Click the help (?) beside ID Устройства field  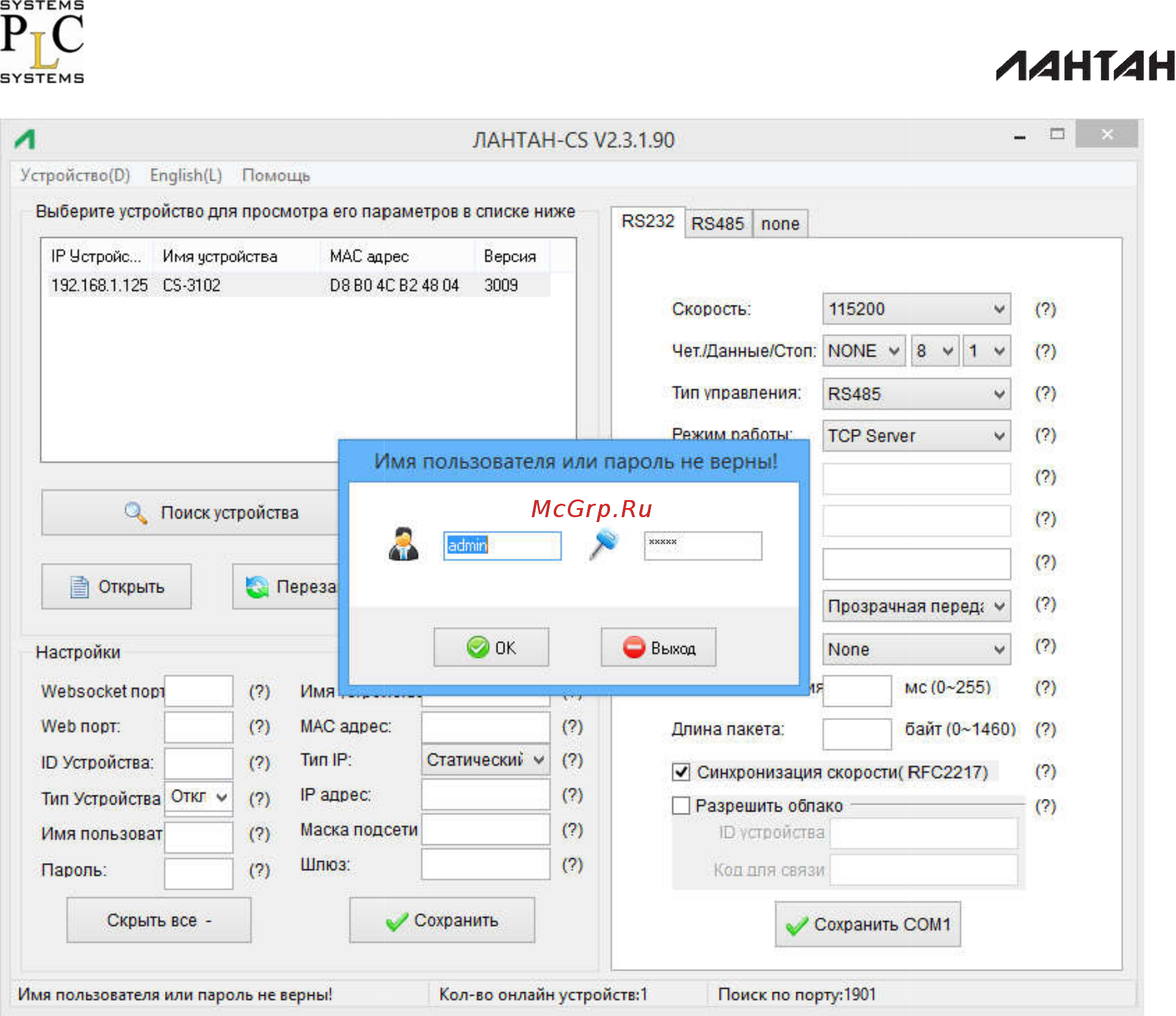[x=259, y=762]
